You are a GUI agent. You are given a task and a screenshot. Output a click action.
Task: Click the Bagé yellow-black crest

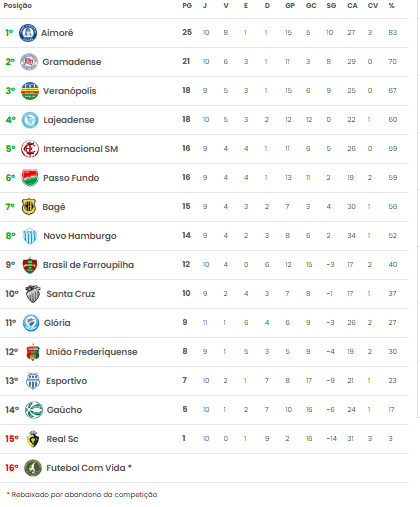[29, 207]
